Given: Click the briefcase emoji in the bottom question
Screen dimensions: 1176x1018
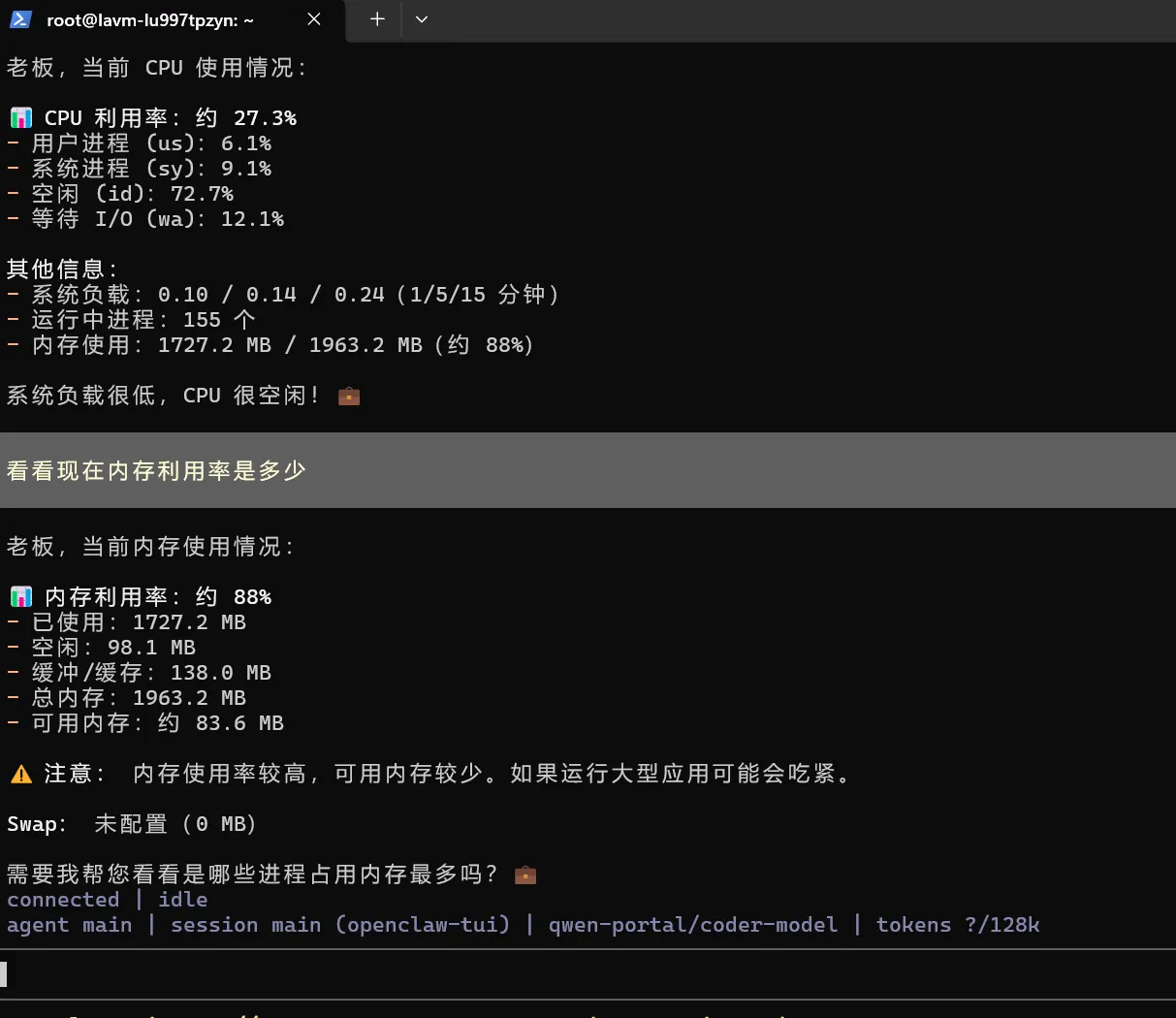Looking at the screenshot, I should (524, 874).
